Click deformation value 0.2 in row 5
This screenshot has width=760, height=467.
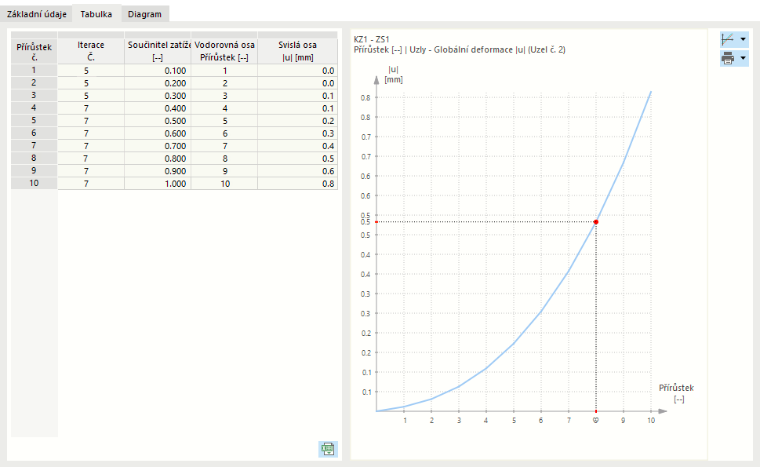297,121
